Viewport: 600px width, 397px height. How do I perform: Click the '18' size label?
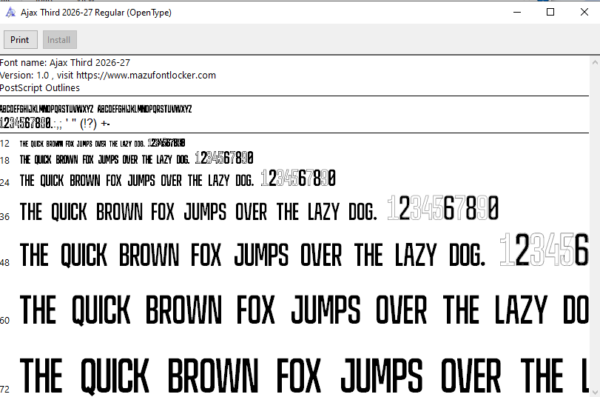(5, 160)
